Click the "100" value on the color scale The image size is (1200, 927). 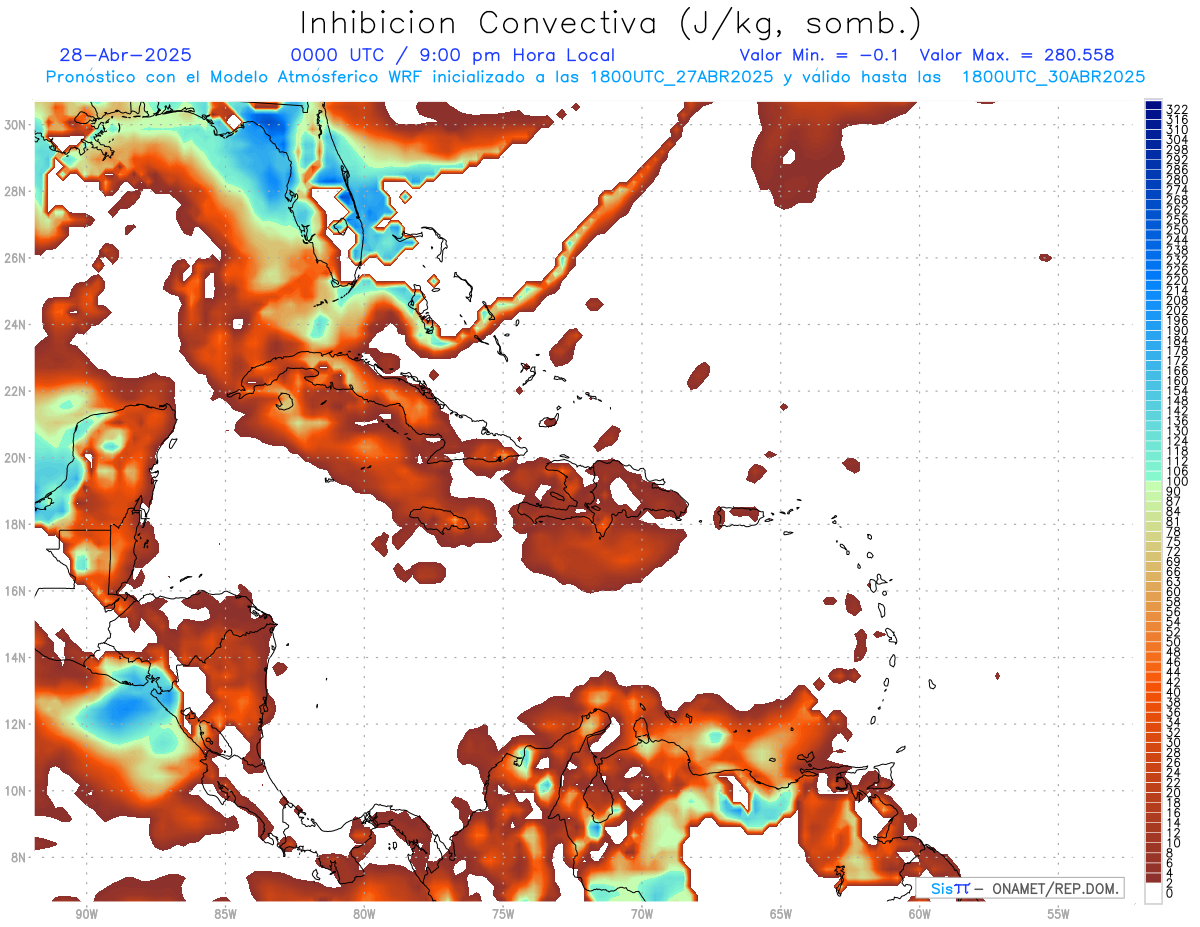click(1177, 481)
